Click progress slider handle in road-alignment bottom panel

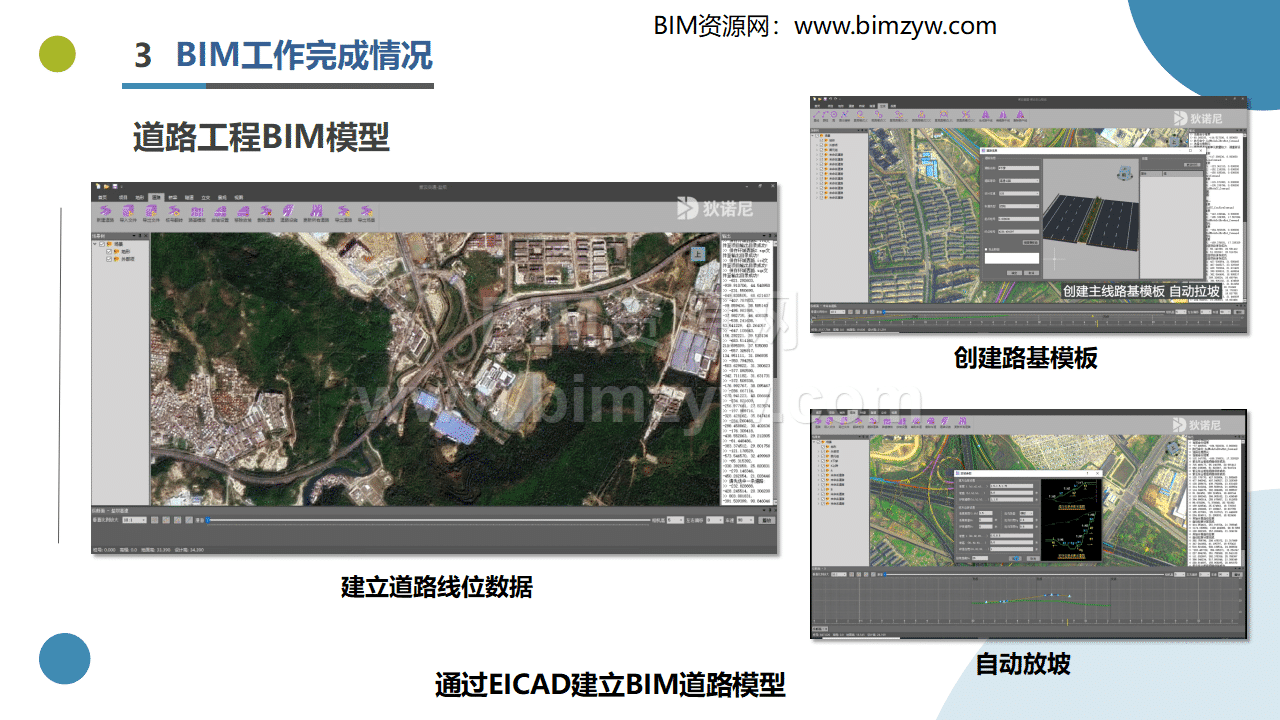pyautogui.click(x=208, y=520)
